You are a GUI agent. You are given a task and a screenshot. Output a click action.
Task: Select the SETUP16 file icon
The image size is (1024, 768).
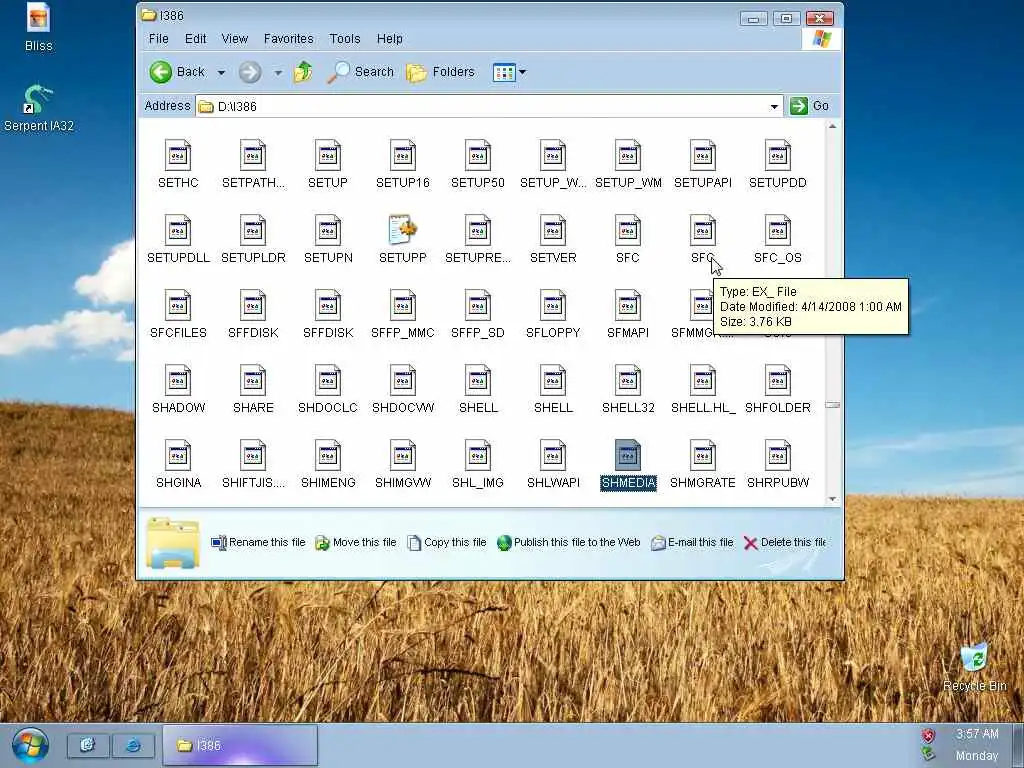tap(402, 155)
